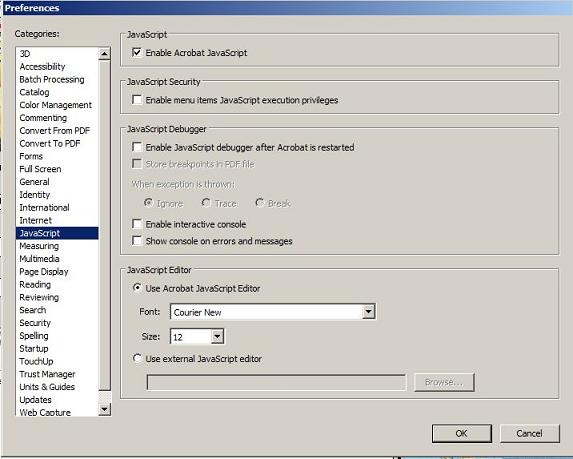This screenshot has height=459, width=573.
Task: Choose Use external JavaScript editor option
Action: tap(137, 358)
